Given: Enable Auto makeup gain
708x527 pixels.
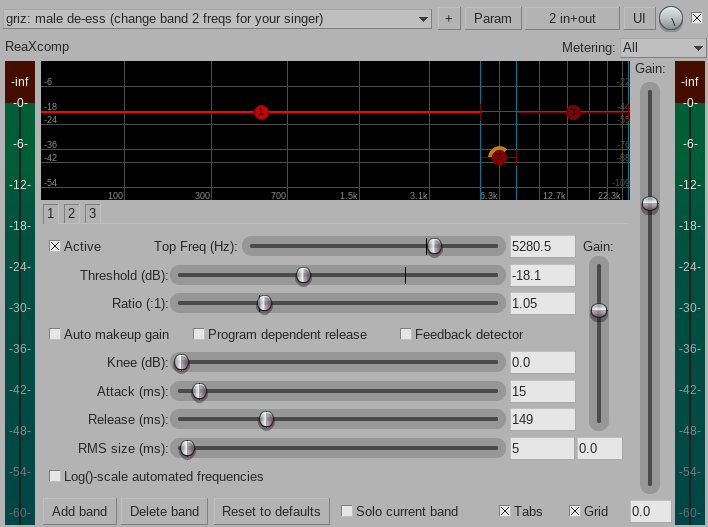Looking at the screenshot, I should (x=56, y=334).
